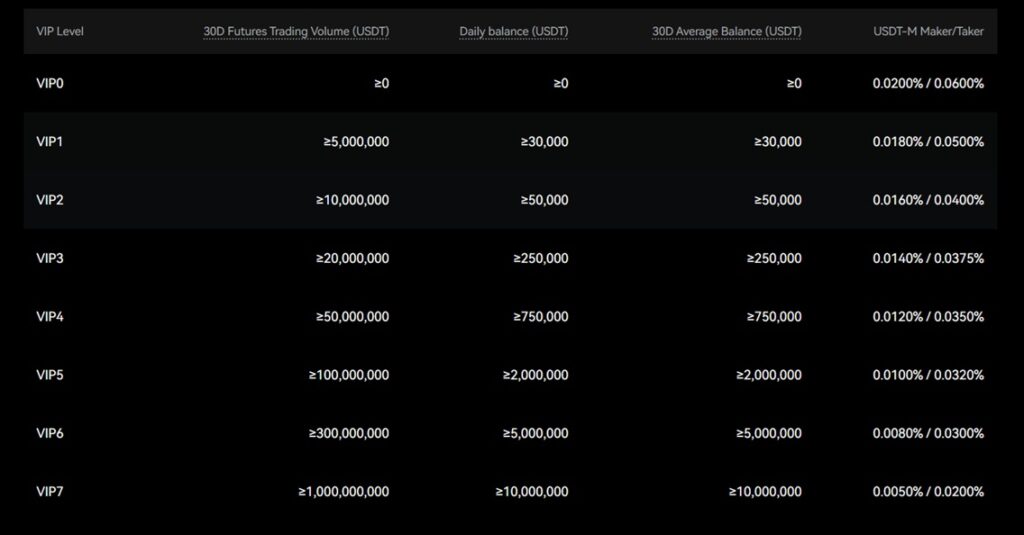Click the USDT-M Maker/Taker column header

click(928, 31)
